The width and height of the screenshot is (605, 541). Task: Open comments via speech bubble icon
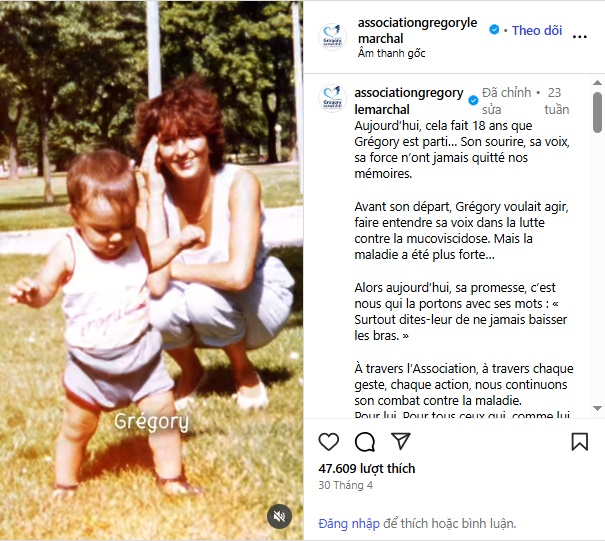365,442
